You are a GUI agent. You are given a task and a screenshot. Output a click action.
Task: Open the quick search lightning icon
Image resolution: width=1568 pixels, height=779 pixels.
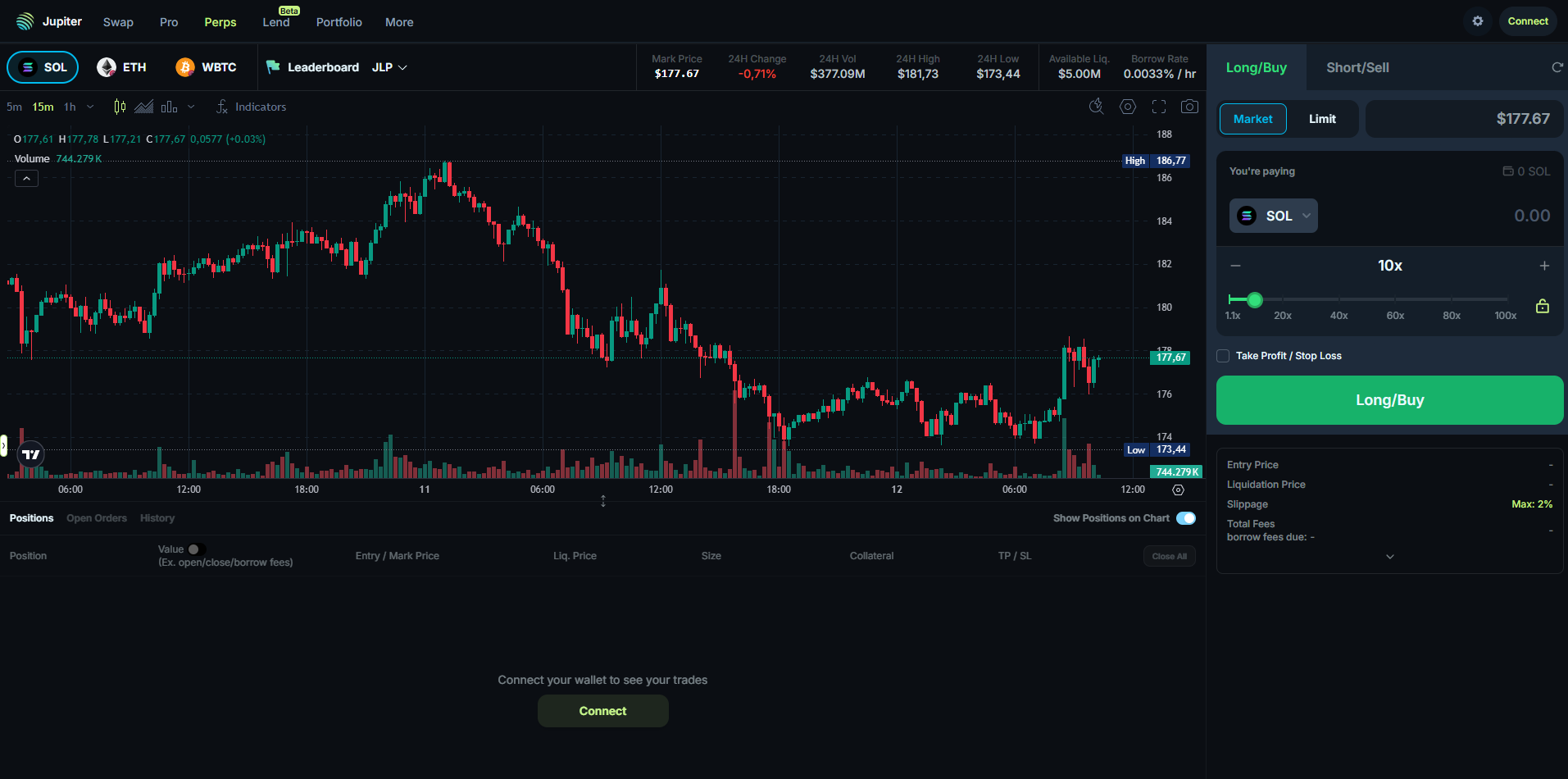coord(1096,107)
